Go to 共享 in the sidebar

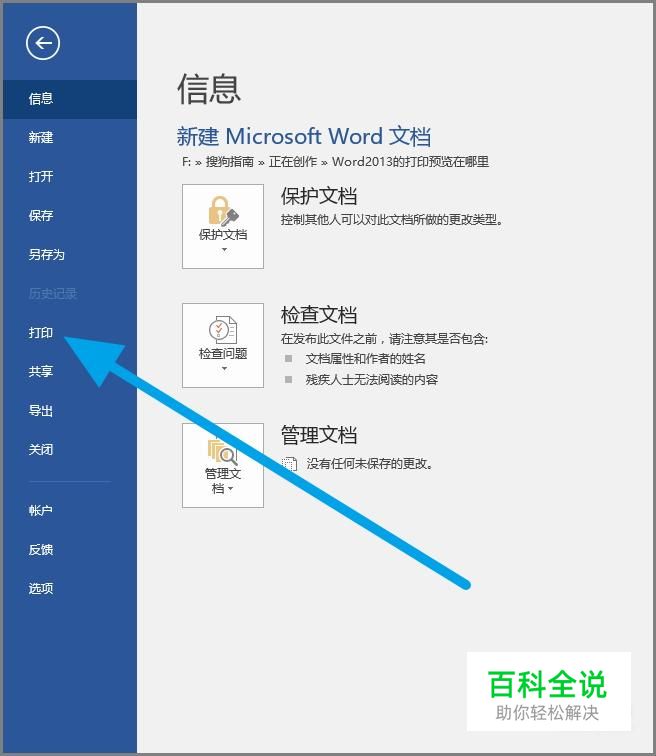tap(70, 371)
